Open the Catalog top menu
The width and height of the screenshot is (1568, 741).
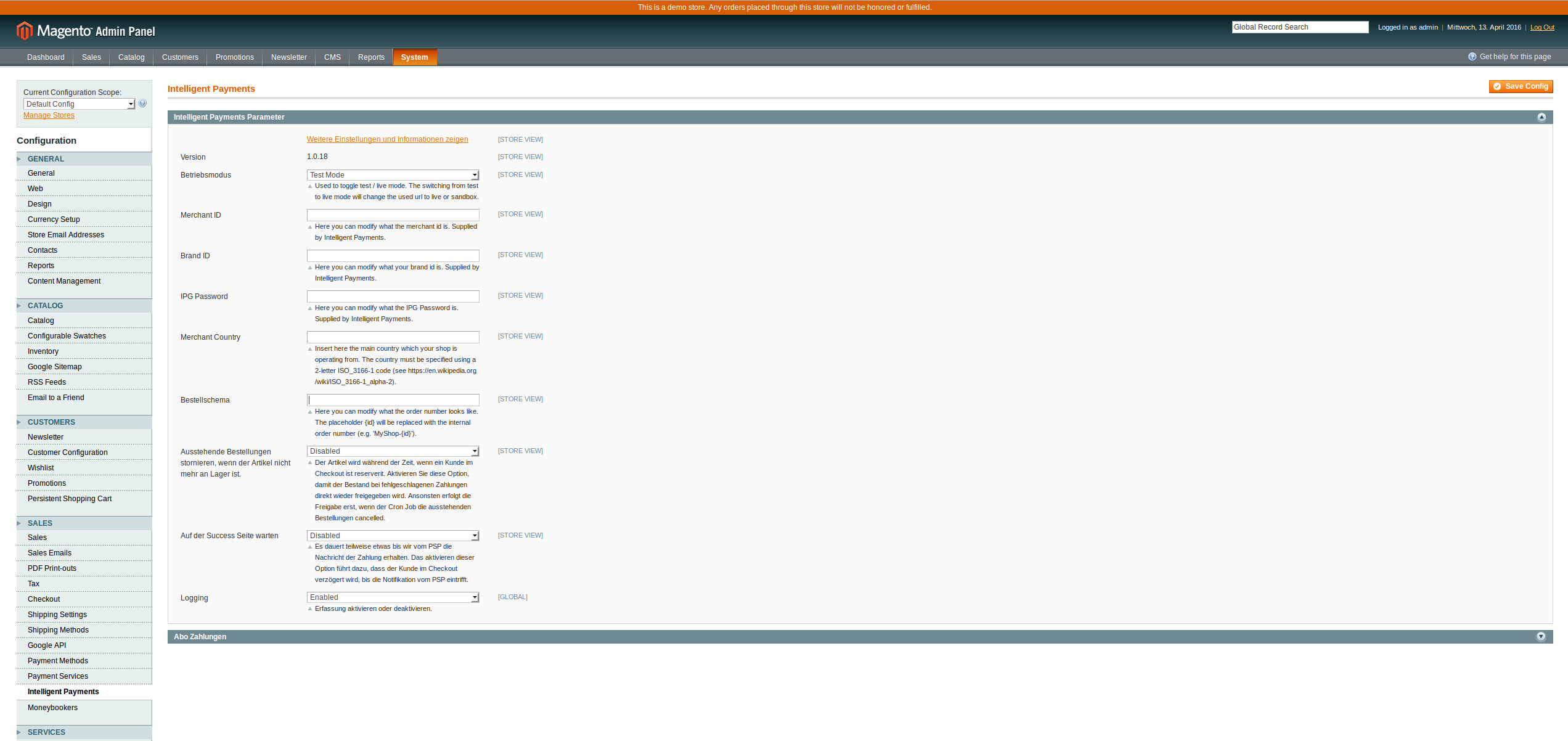tap(131, 57)
